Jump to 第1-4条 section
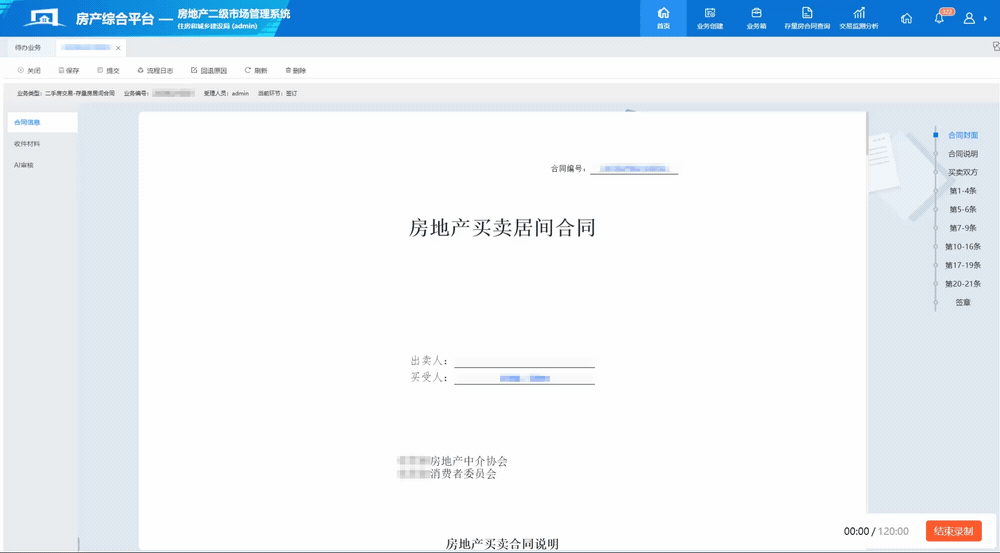1000x553 pixels. (x=962, y=191)
